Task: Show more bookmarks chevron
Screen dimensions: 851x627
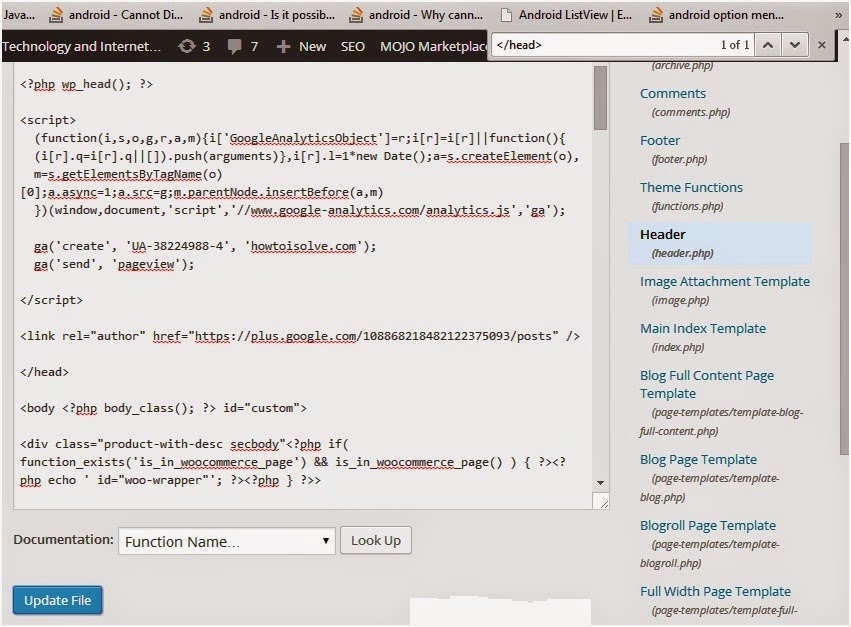Action: click(839, 15)
